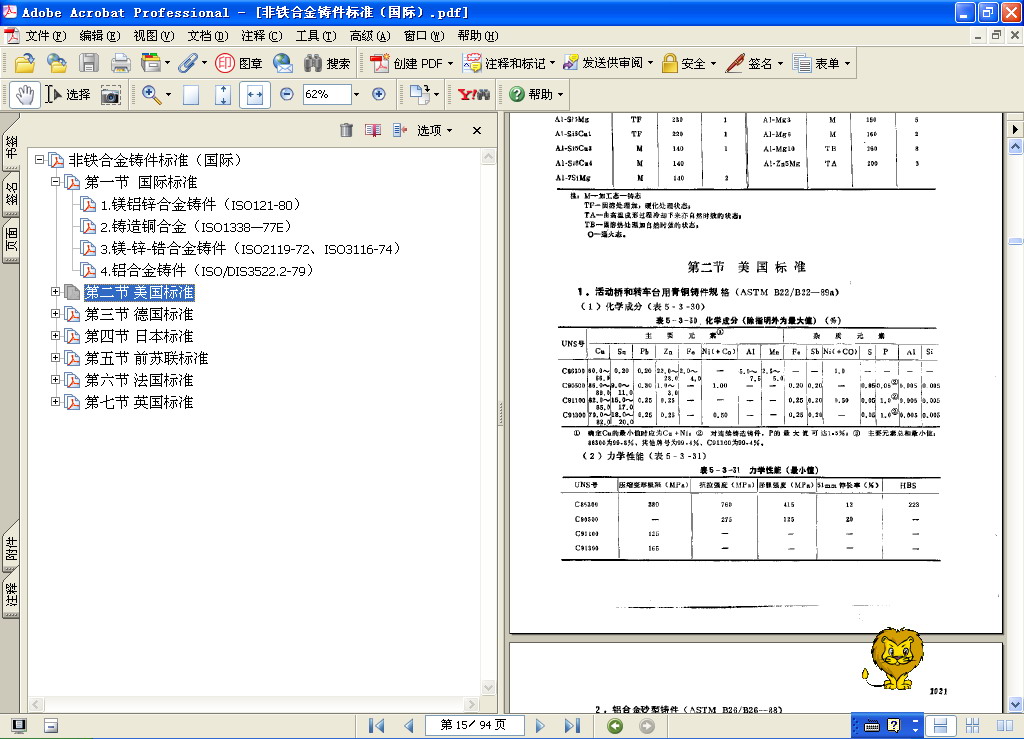Viewport: 1024px width, 739px height.
Task: Set view to Actual Size page icon
Action: (x=191, y=95)
